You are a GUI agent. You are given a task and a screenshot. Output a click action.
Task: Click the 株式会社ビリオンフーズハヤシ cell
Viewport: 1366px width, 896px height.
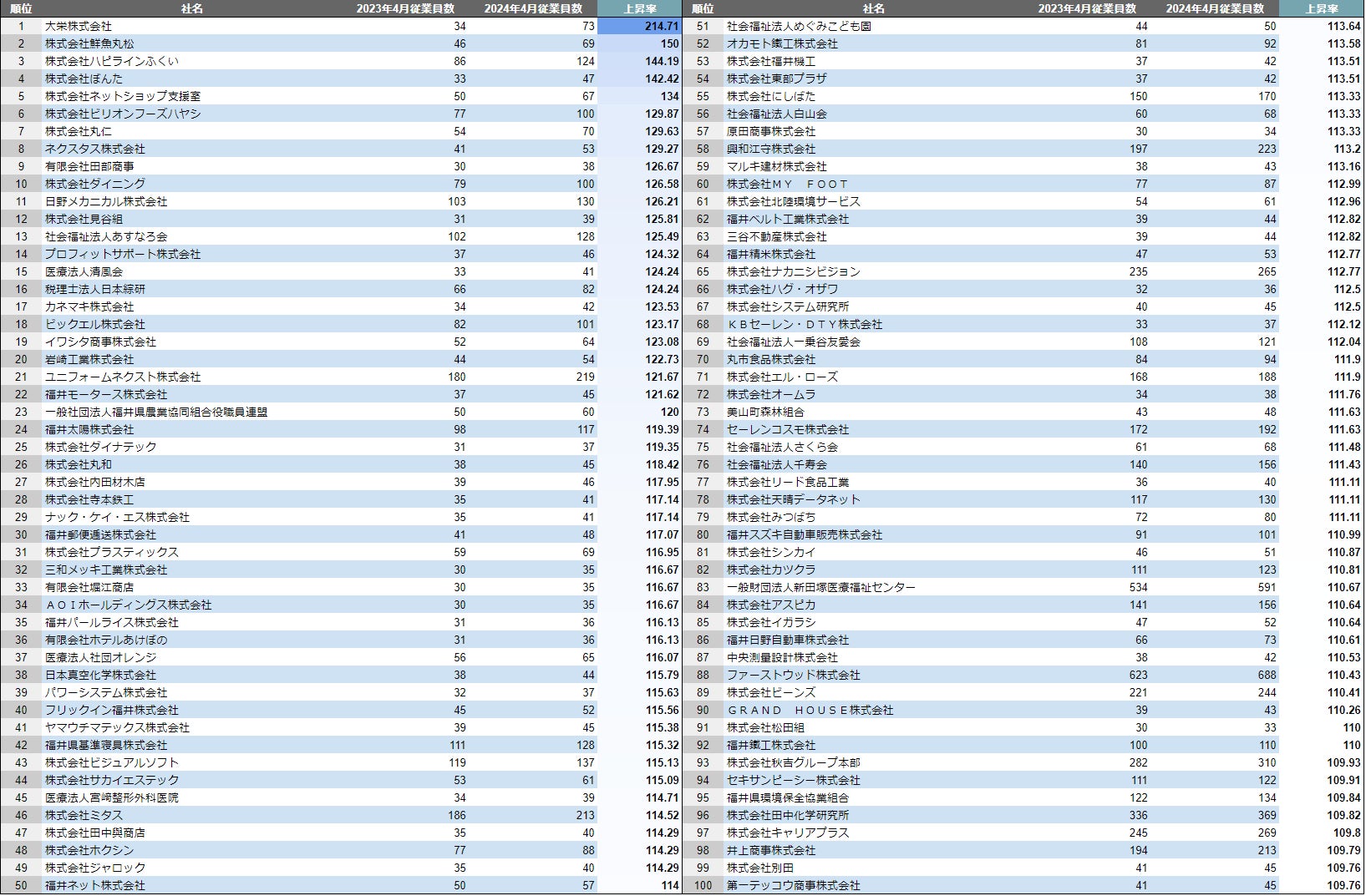[x=123, y=114]
